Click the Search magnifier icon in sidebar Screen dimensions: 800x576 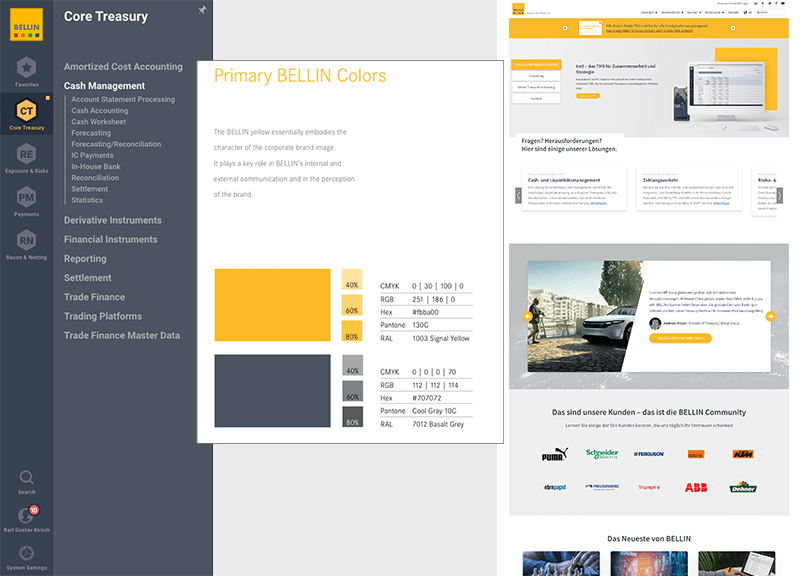tap(26, 478)
